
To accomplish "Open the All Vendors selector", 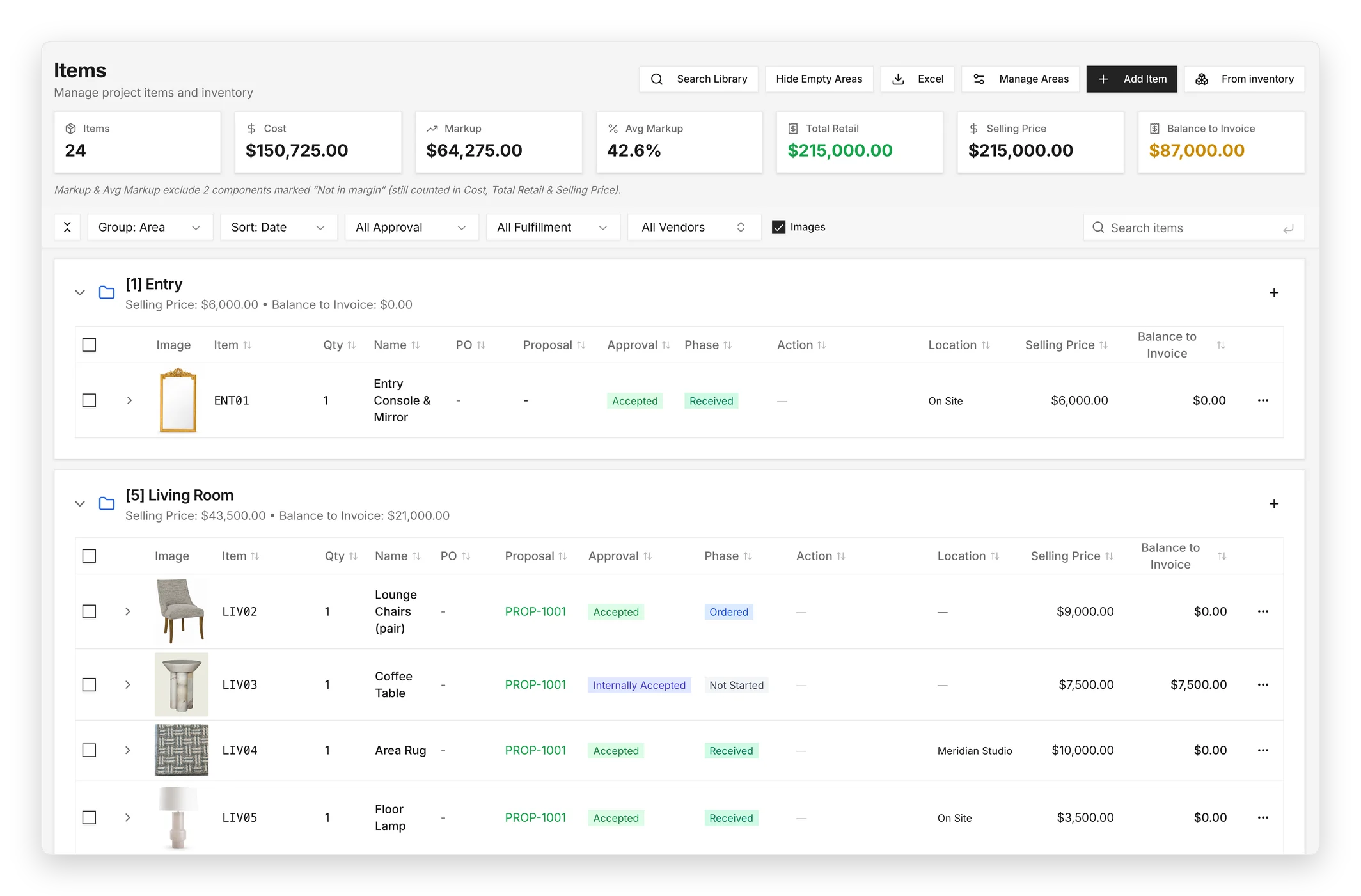I will click(694, 227).
